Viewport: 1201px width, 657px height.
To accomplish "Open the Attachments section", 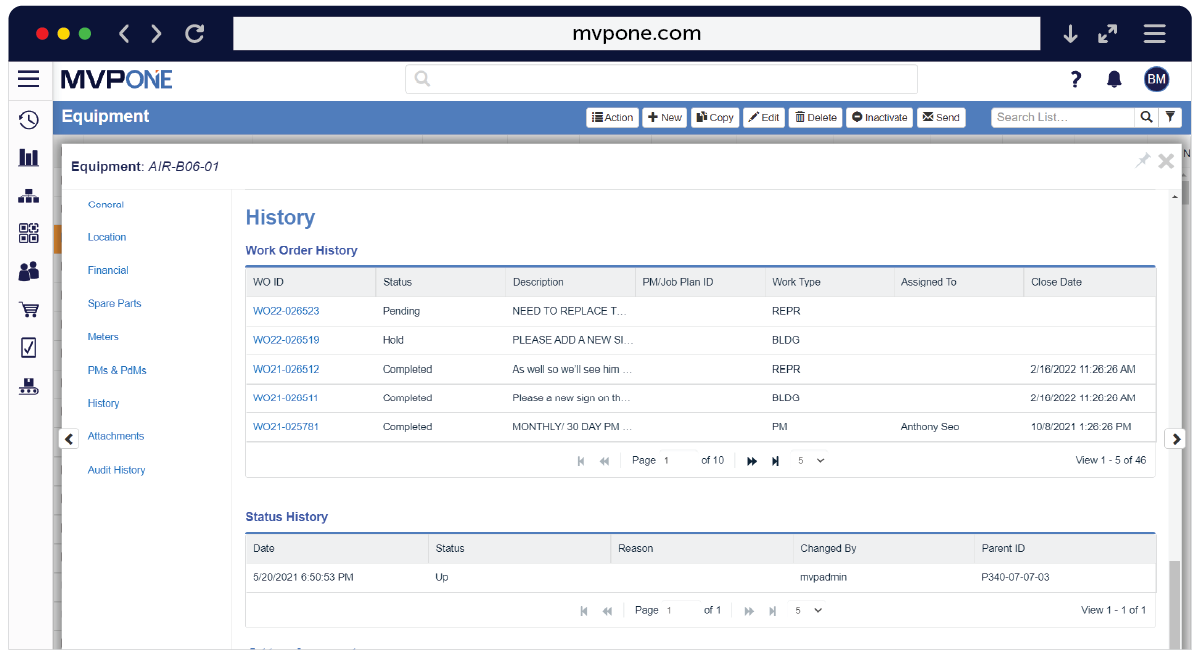I will click(117, 436).
